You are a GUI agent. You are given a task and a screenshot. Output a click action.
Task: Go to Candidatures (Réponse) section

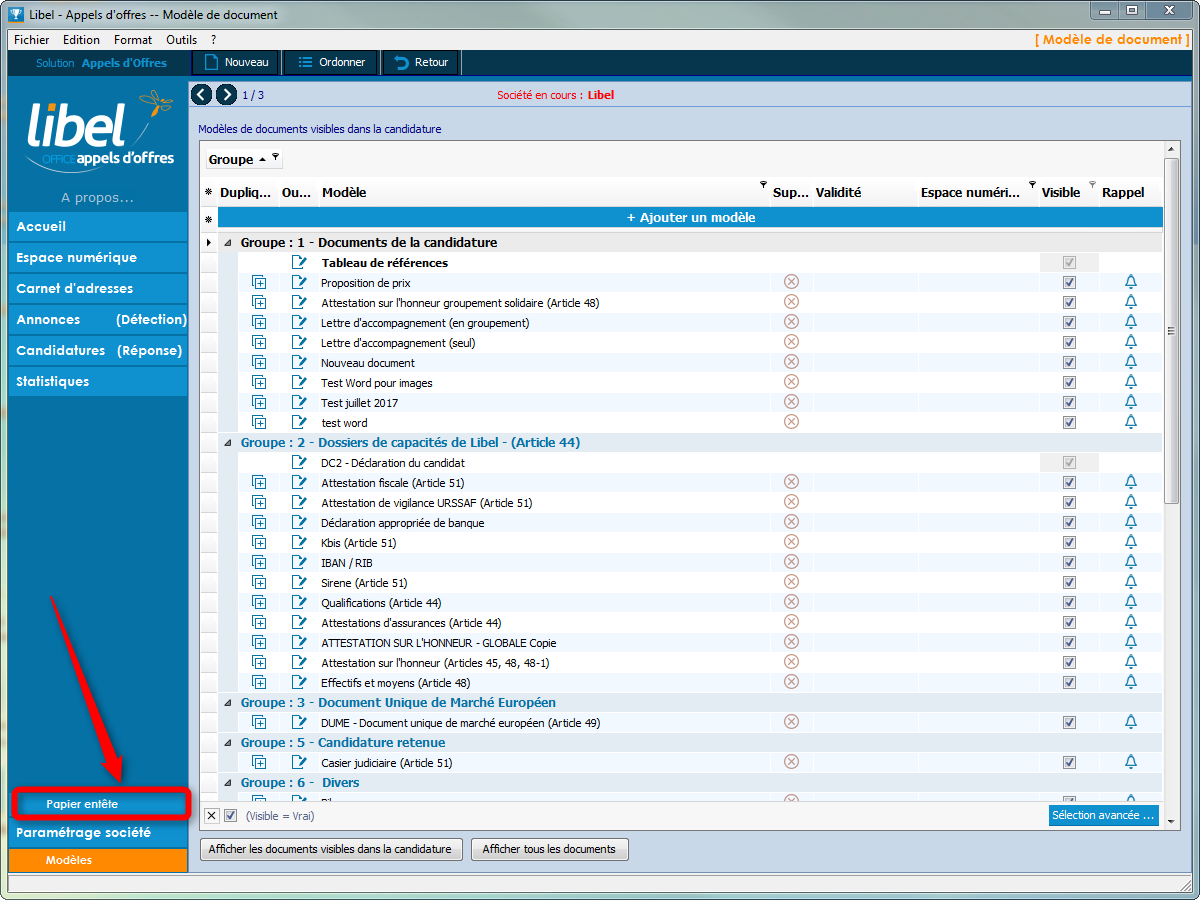[x=98, y=351]
